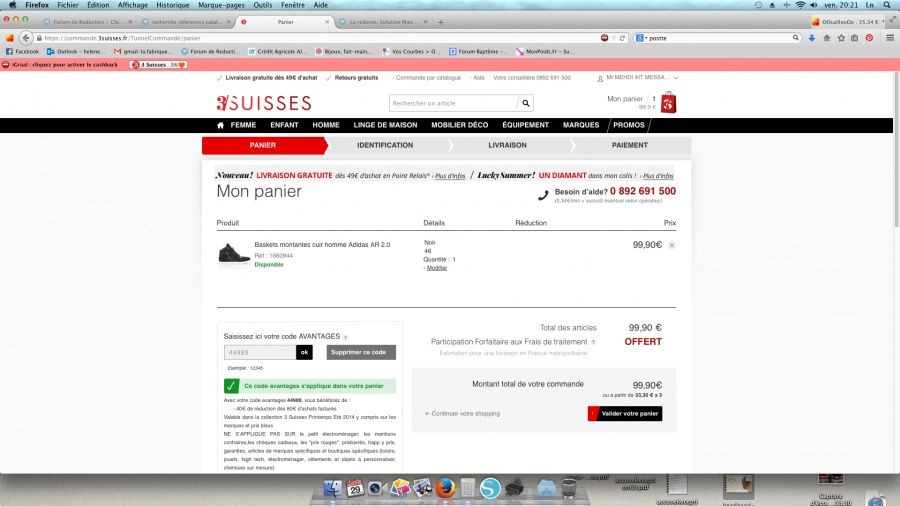The height and width of the screenshot is (506, 900).
Task: Open the Firefox hamburger menu
Action: pos(890,38)
